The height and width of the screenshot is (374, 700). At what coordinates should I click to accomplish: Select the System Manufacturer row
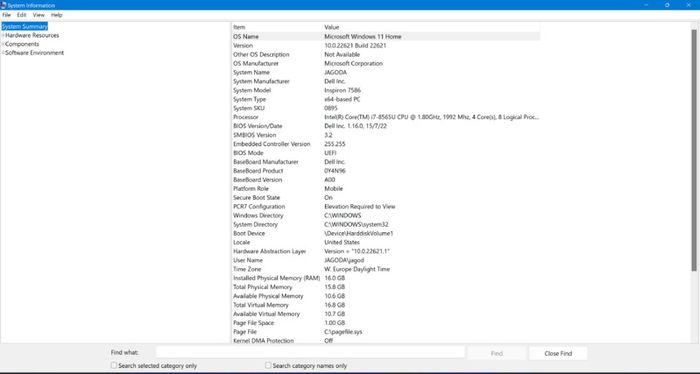coord(386,81)
